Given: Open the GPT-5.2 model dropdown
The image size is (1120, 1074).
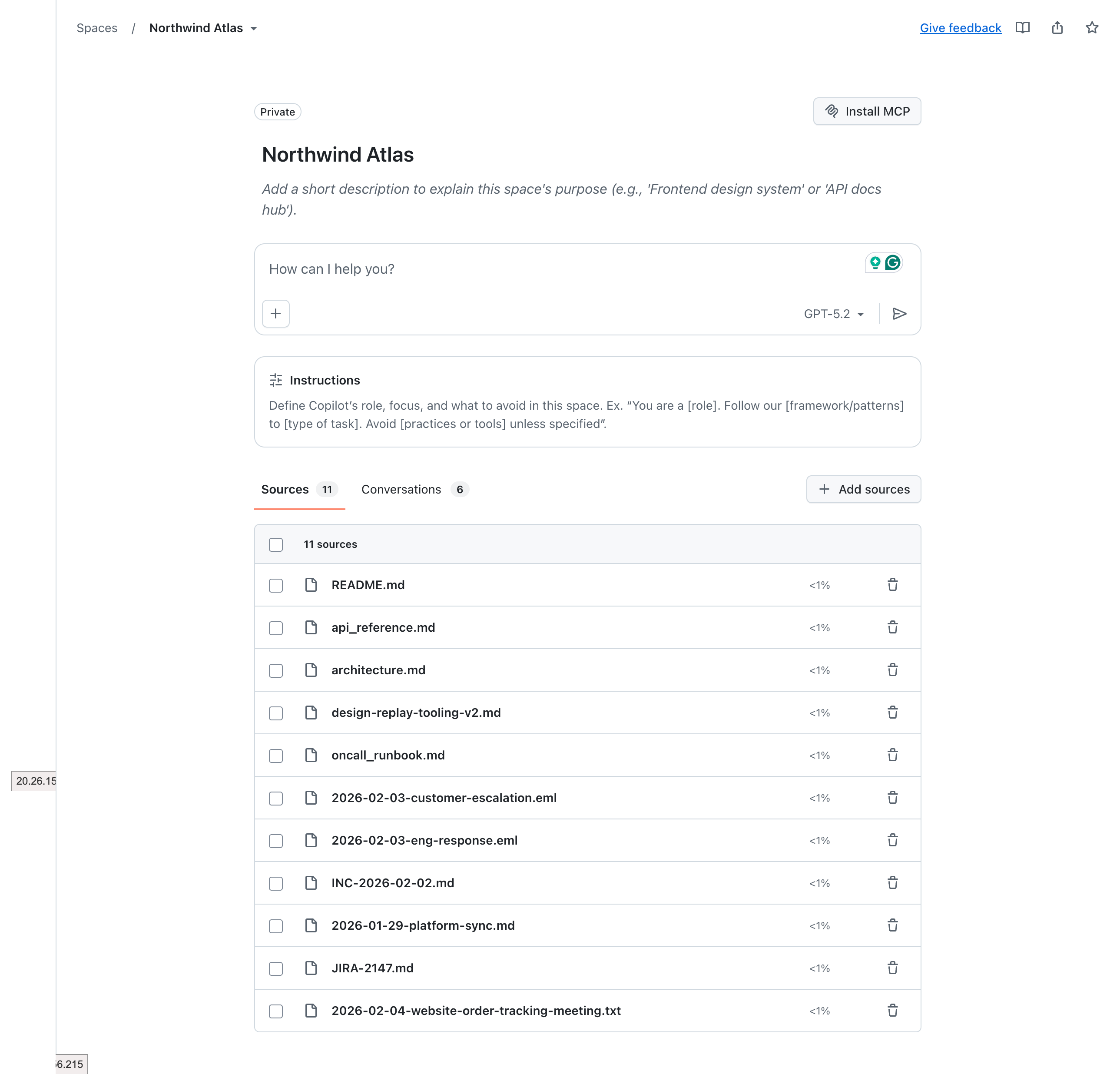Looking at the screenshot, I should pyautogui.click(x=834, y=313).
